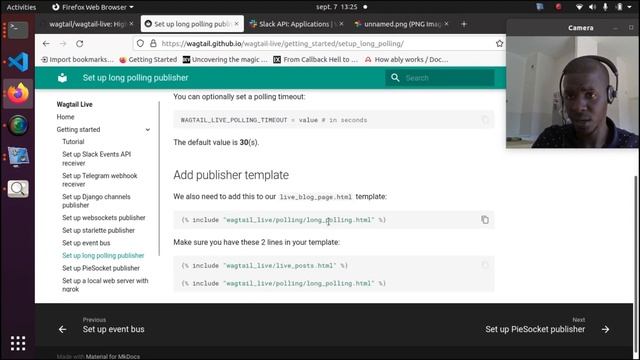Click the browser forward arrow
This screenshot has width=640, height=360.
tap(63, 44)
